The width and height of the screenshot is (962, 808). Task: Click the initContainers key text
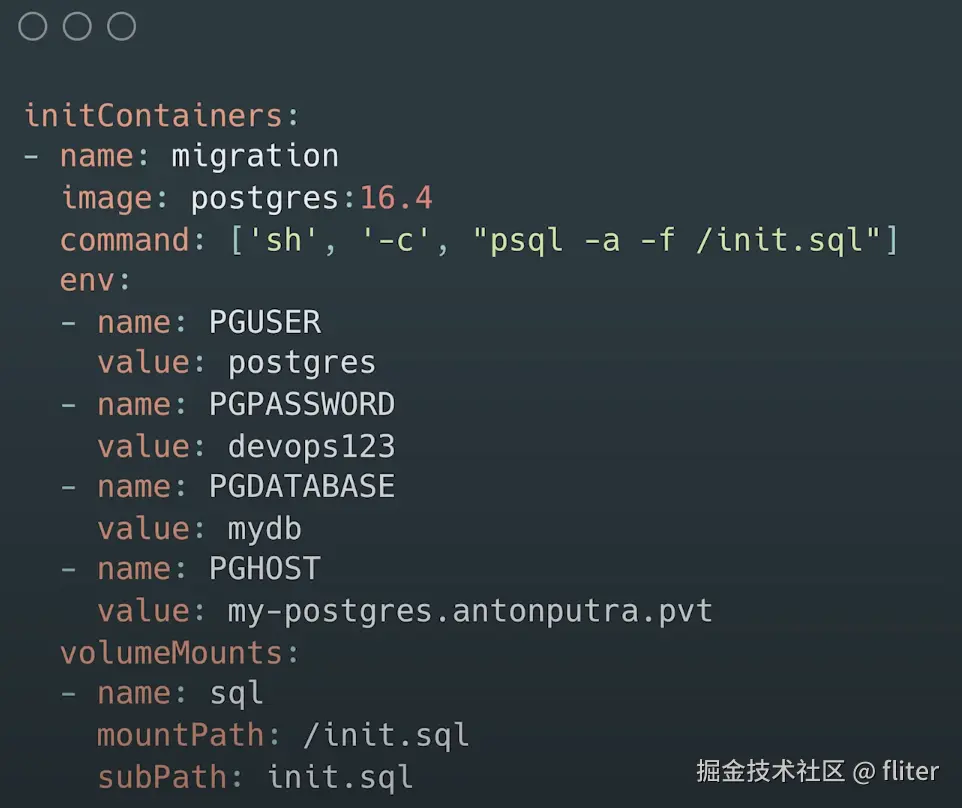pyautogui.click(x=153, y=115)
